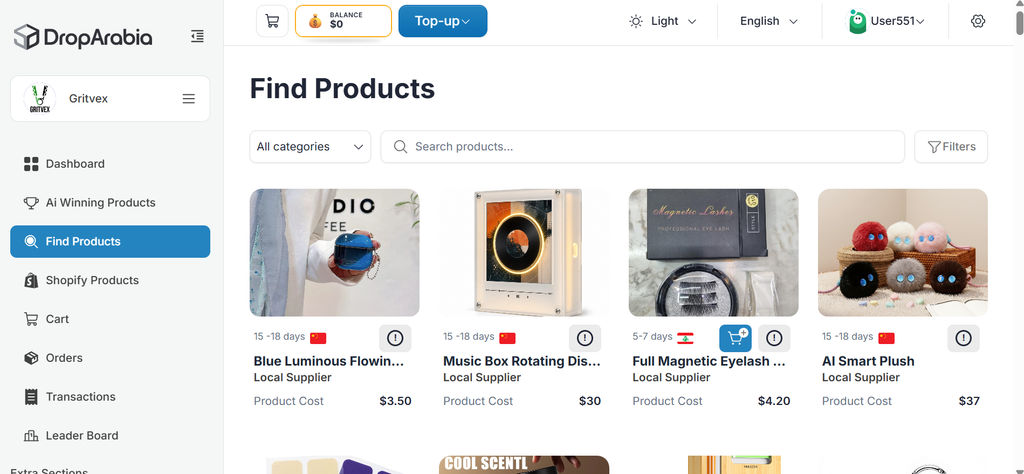Go to Dashboard in sidebar
This screenshot has width=1024, height=474.
pyautogui.click(x=110, y=164)
